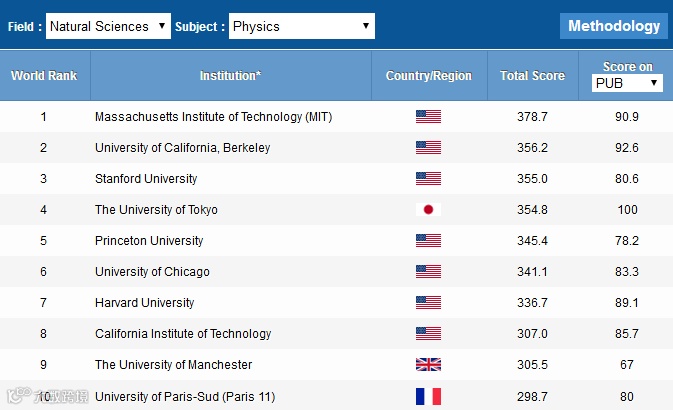Click the Japan flag for University of Tokyo
This screenshot has height=410, width=673.
[x=428, y=210]
